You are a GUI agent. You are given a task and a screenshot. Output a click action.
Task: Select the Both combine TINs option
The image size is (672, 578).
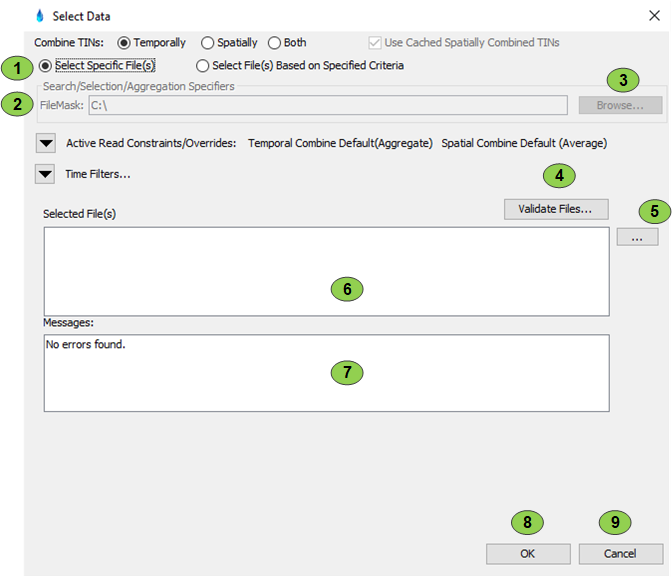274,43
